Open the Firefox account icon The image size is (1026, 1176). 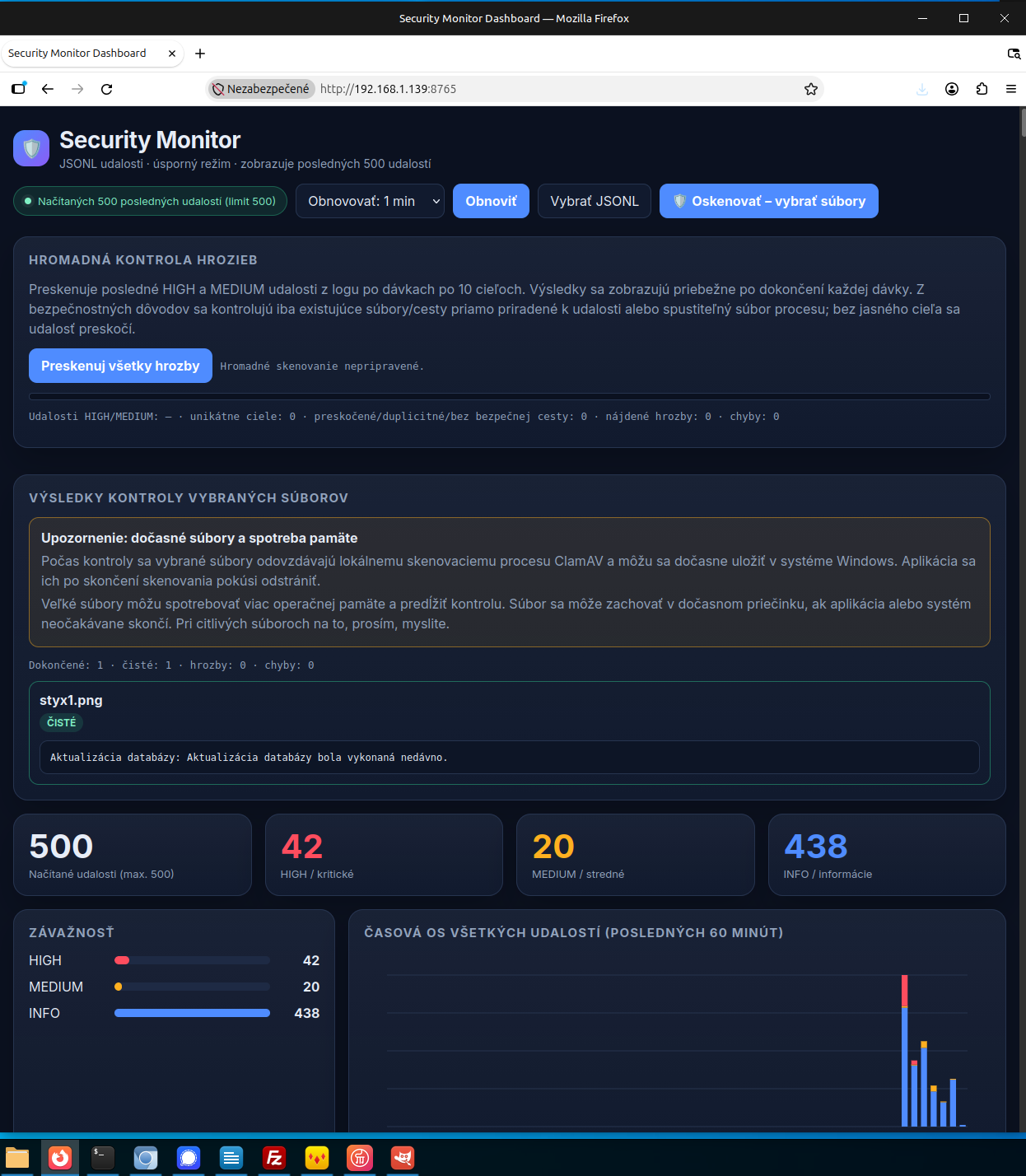[952, 89]
